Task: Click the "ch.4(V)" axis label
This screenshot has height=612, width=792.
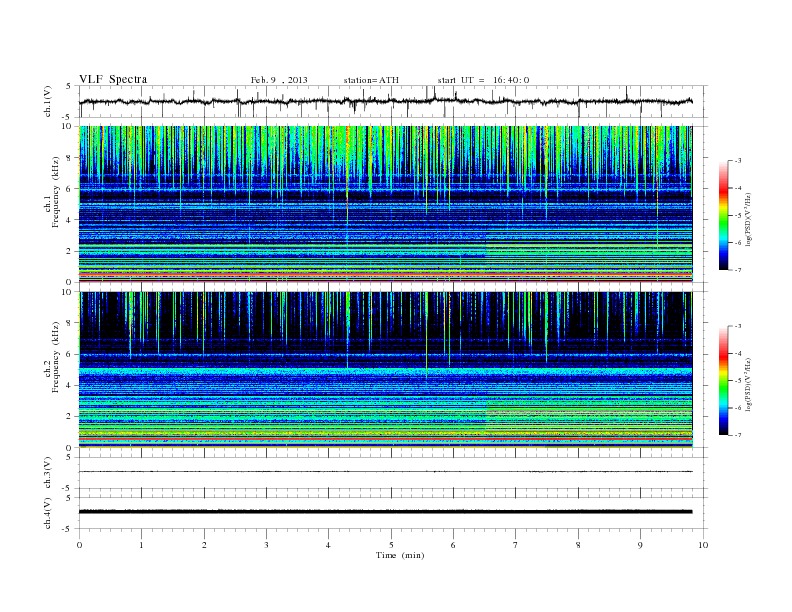Action: coord(48,513)
